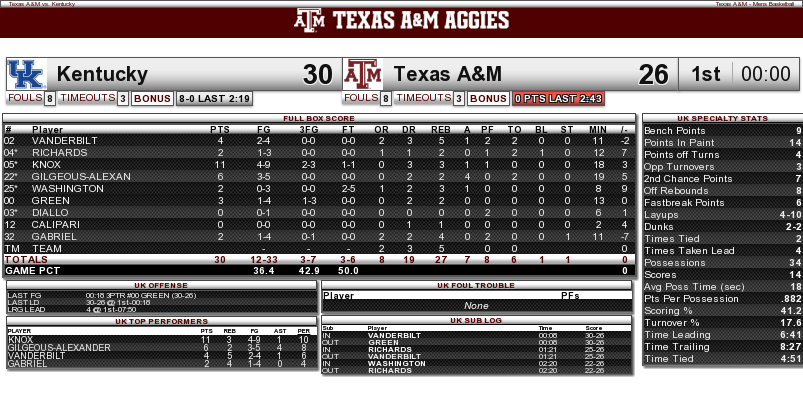This screenshot has width=803, height=396.
Task: Select the Points In Paint stat row
Action: point(722,142)
